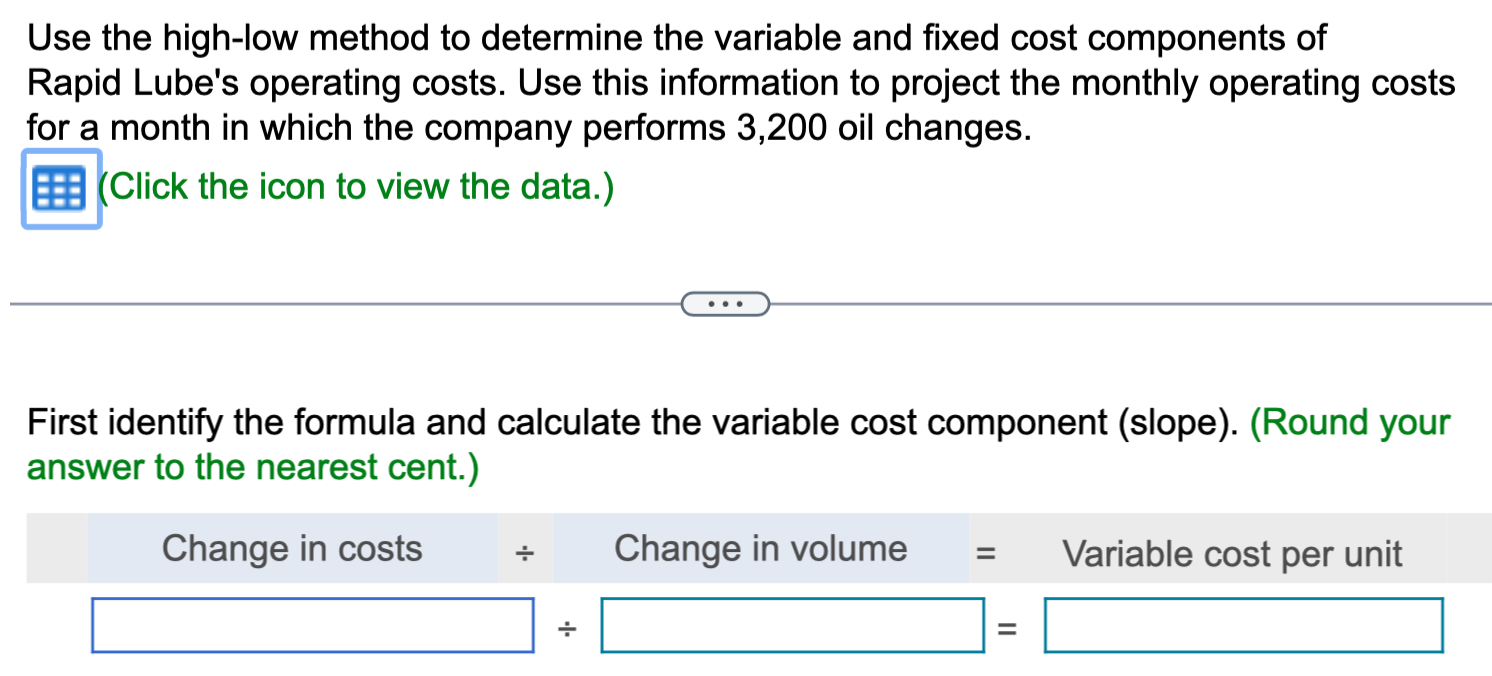Click the division symbol between the inputs
Image resolution: width=1492 pixels, height=676 pixels.
click(x=566, y=624)
